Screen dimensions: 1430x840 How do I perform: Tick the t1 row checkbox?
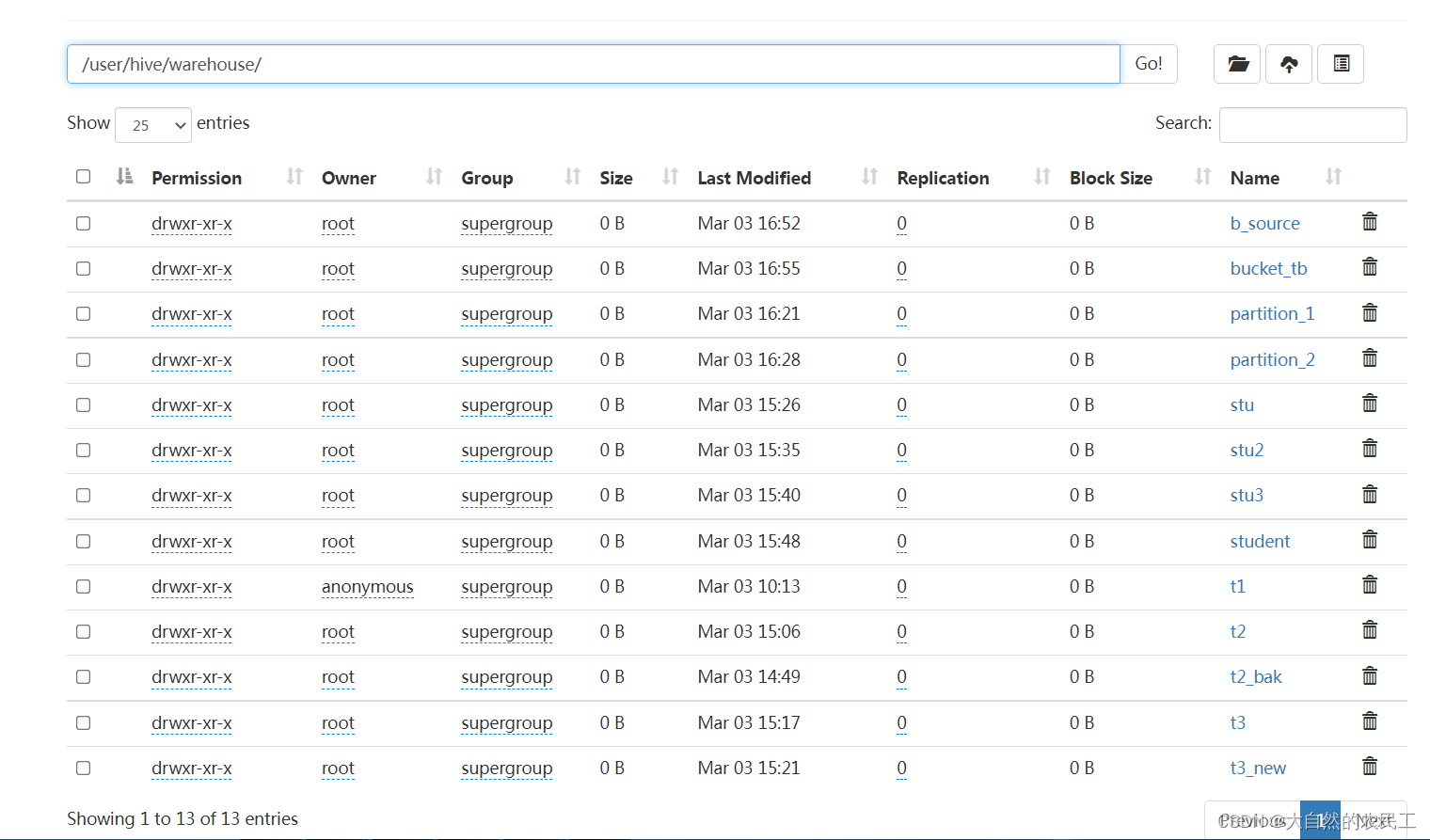tap(84, 587)
